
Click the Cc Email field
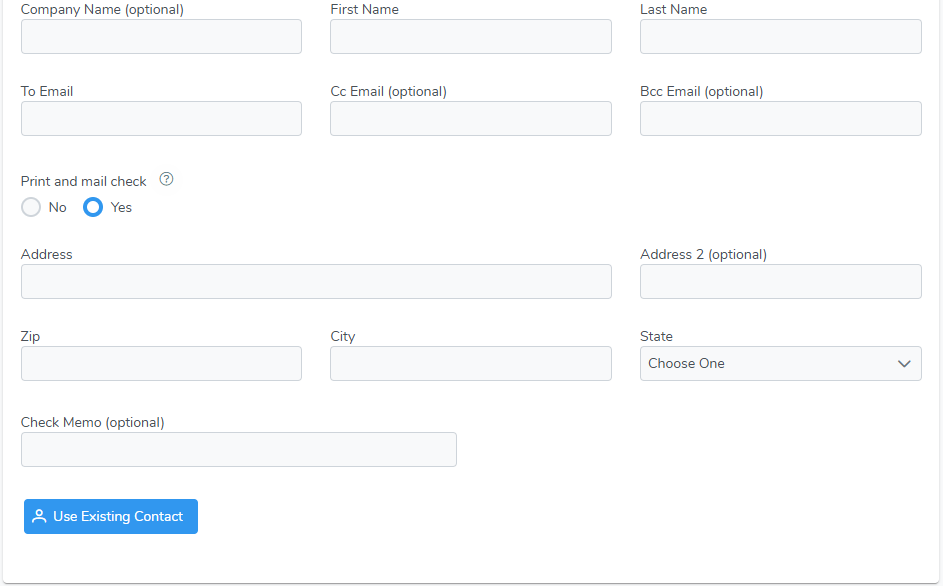(x=471, y=119)
